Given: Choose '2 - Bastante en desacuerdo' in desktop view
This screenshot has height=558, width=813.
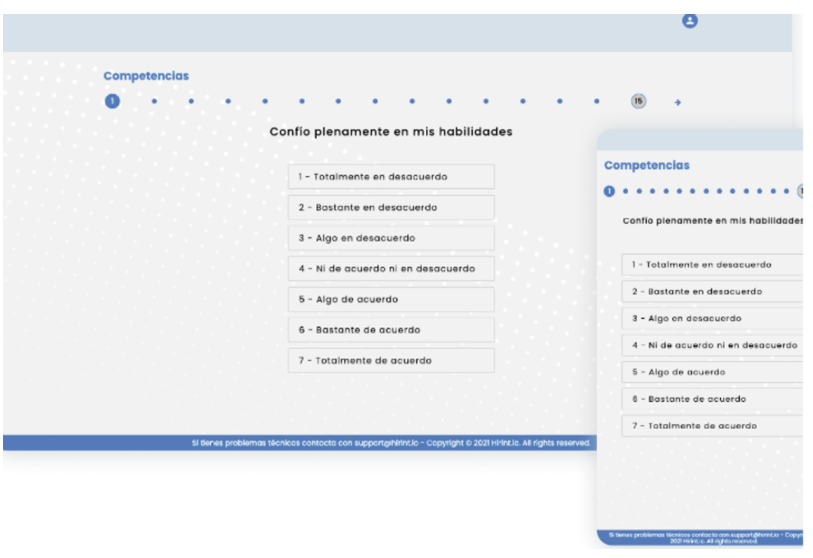Looking at the screenshot, I should [391, 208].
